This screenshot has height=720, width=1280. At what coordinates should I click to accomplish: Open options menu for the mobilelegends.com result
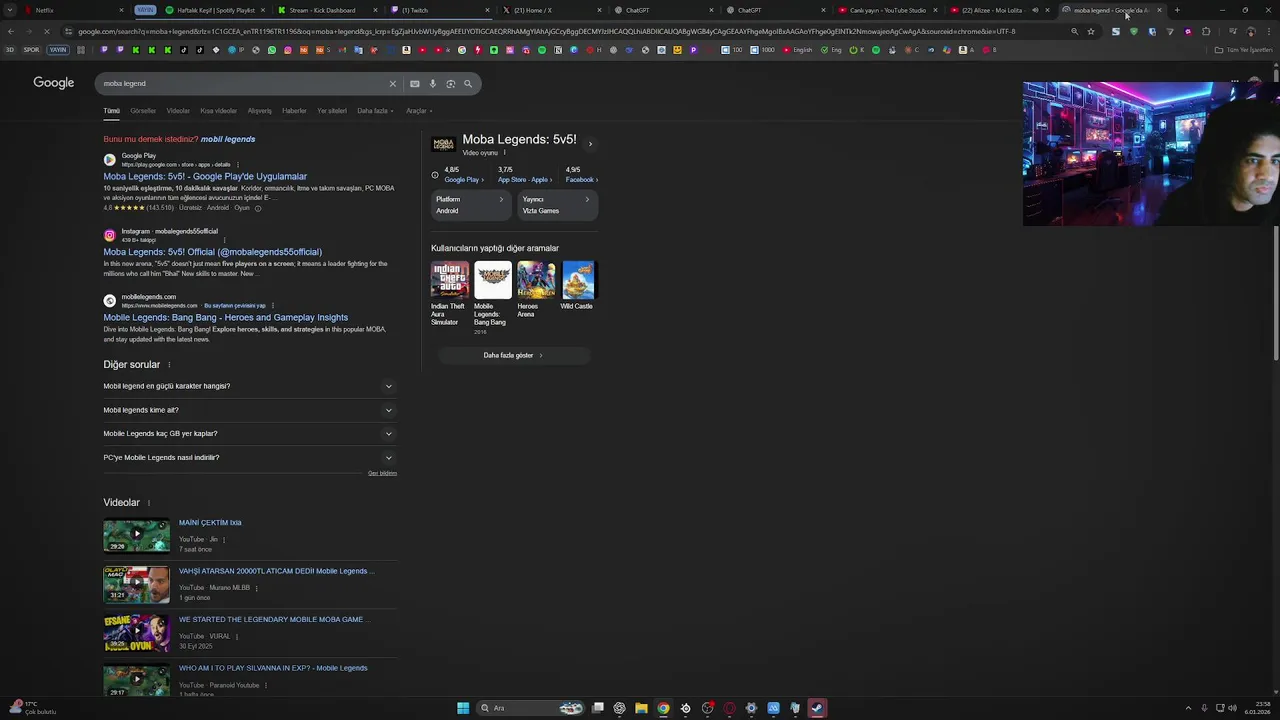(x=272, y=305)
